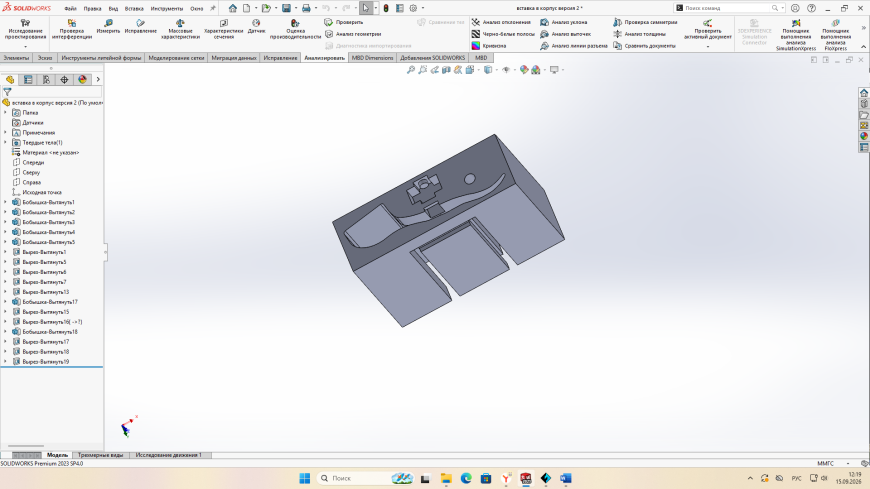Run Анализ отклонения

coord(501,22)
